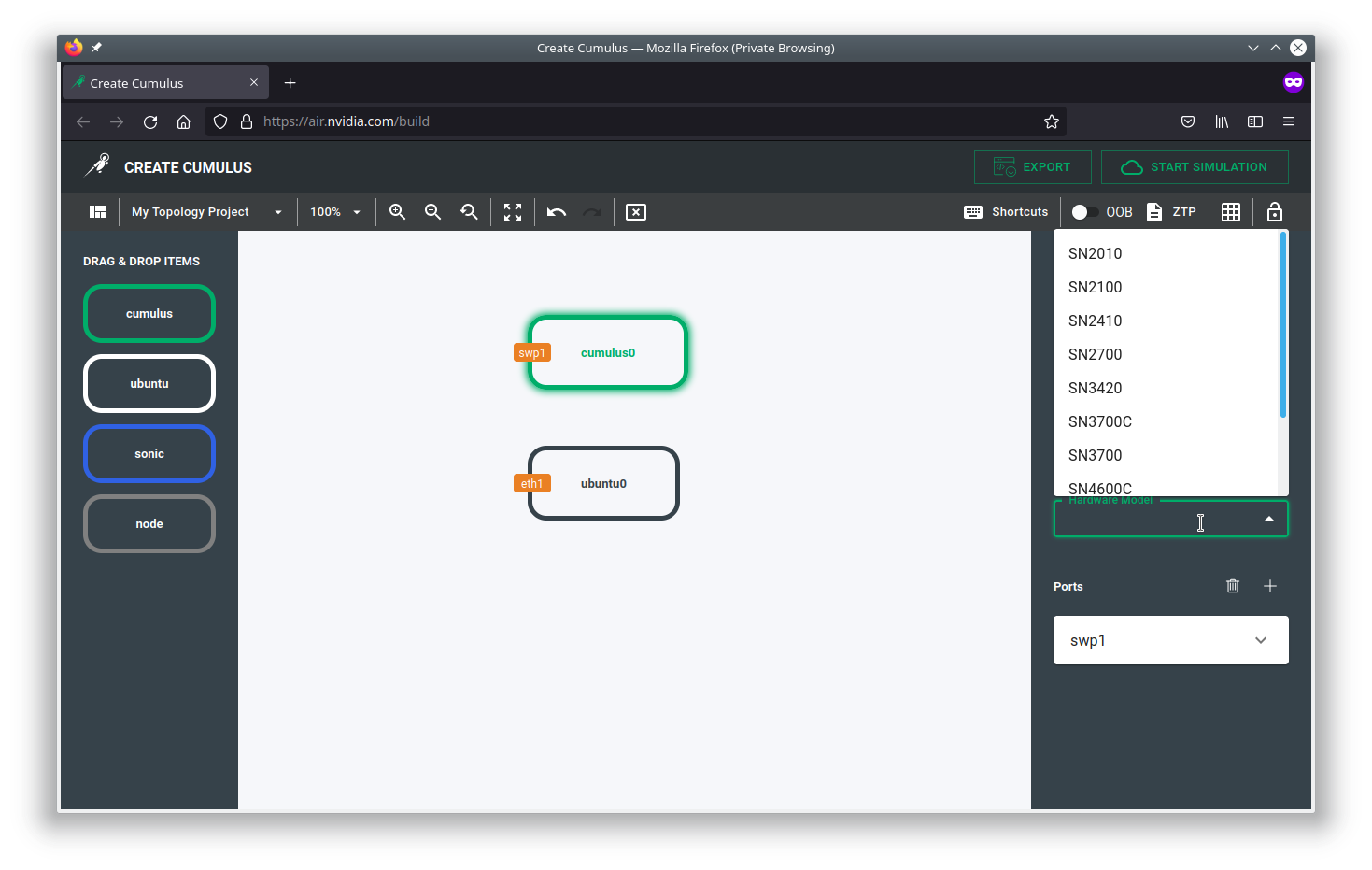Open the Firefox hamburger menu
The image size is (1372, 870).
(x=1289, y=121)
